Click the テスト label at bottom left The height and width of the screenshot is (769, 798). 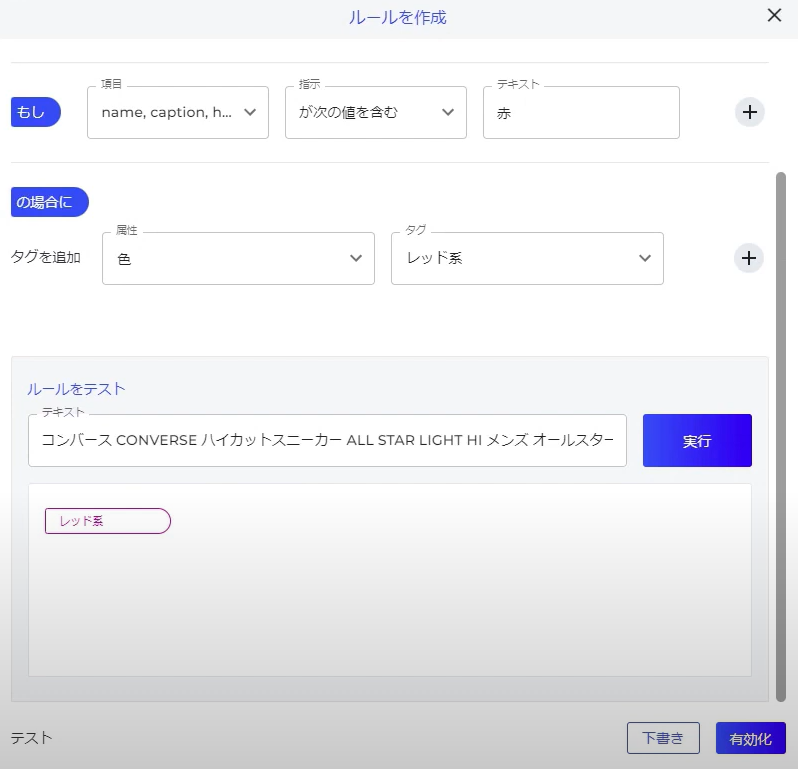coord(32,738)
